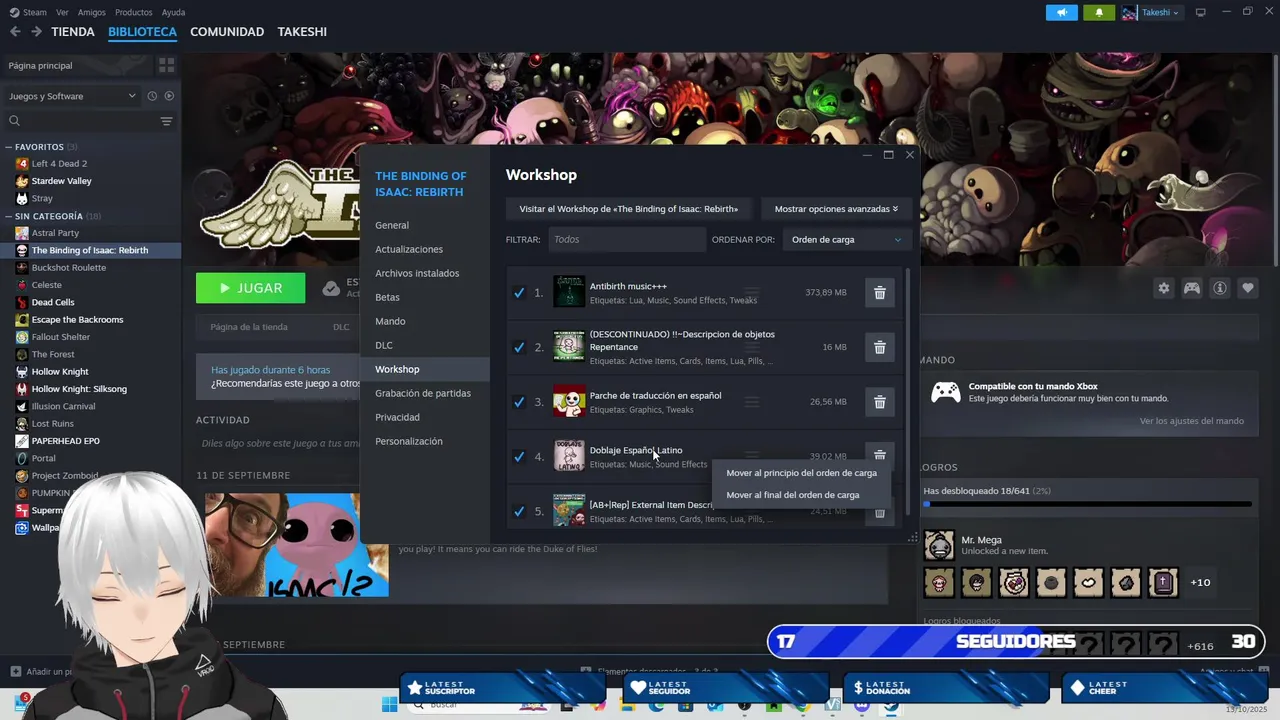Click the Workshop list scrollbar

coord(908,390)
